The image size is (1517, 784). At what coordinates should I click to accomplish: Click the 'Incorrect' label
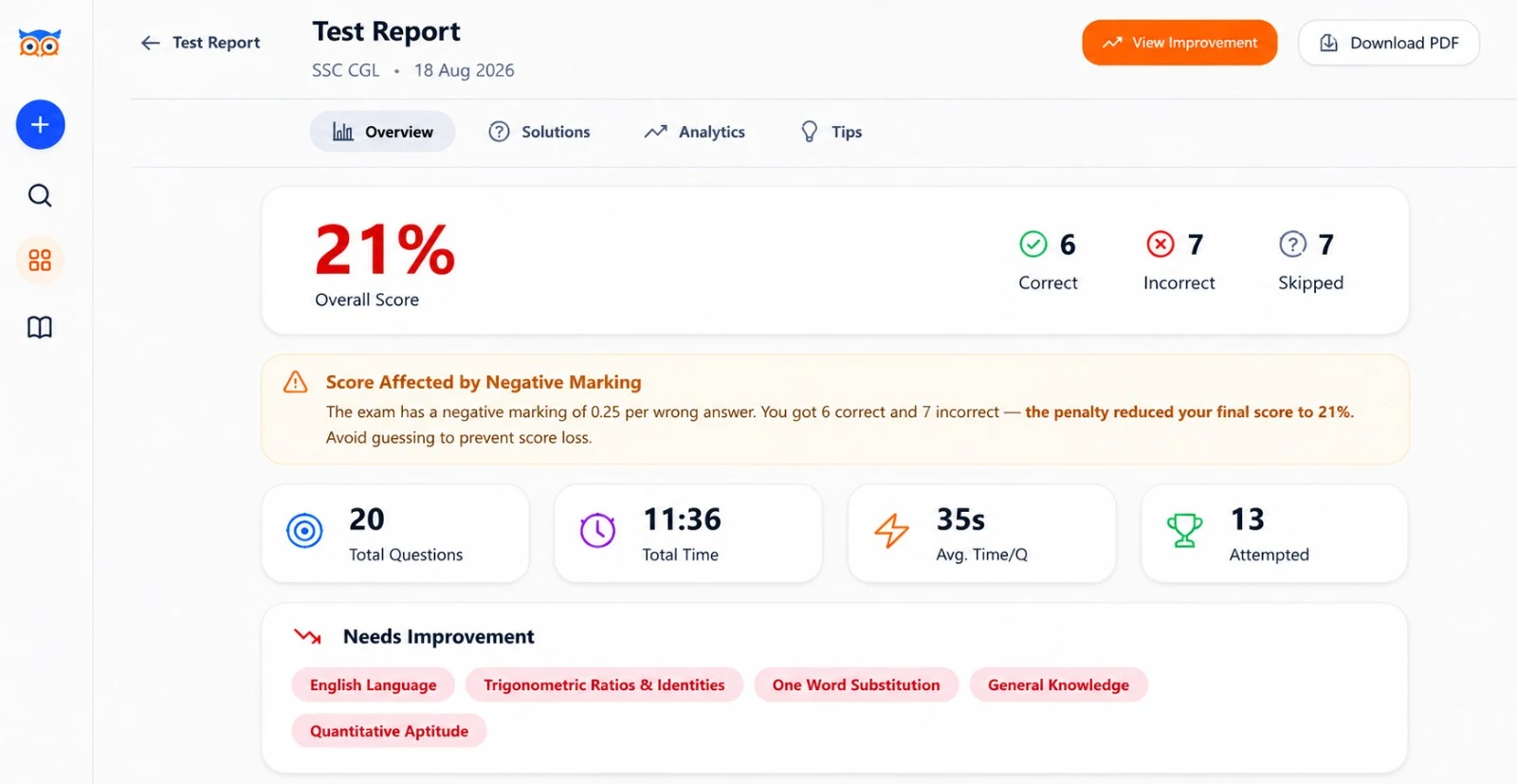[x=1179, y=283]
